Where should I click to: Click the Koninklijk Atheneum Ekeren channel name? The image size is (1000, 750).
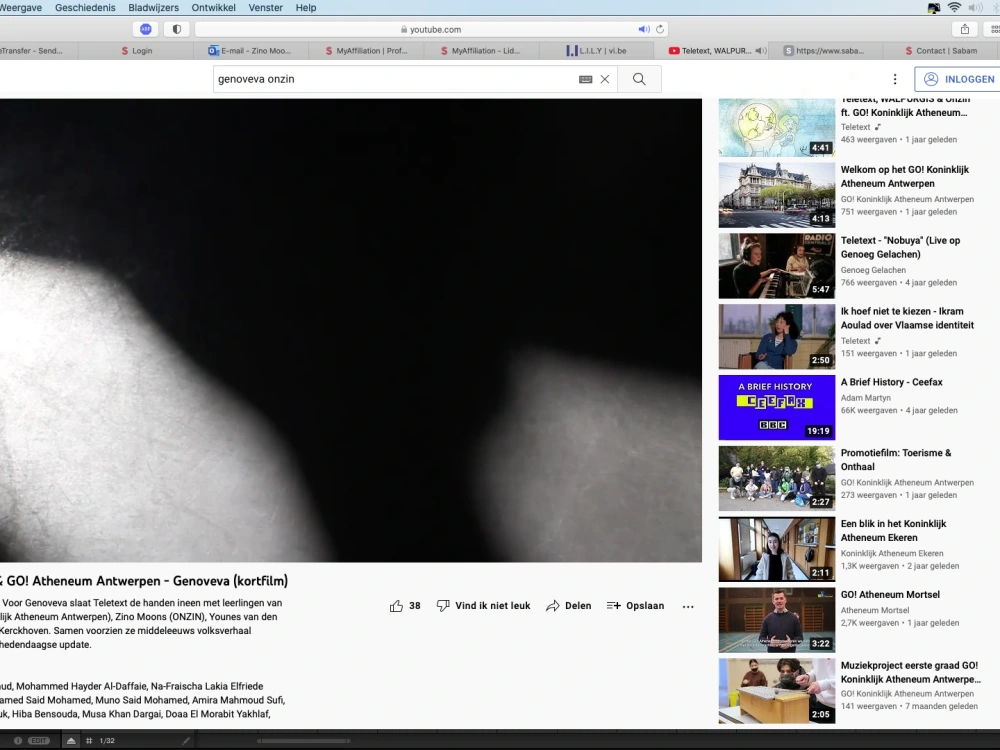click(x=892, y=553)
